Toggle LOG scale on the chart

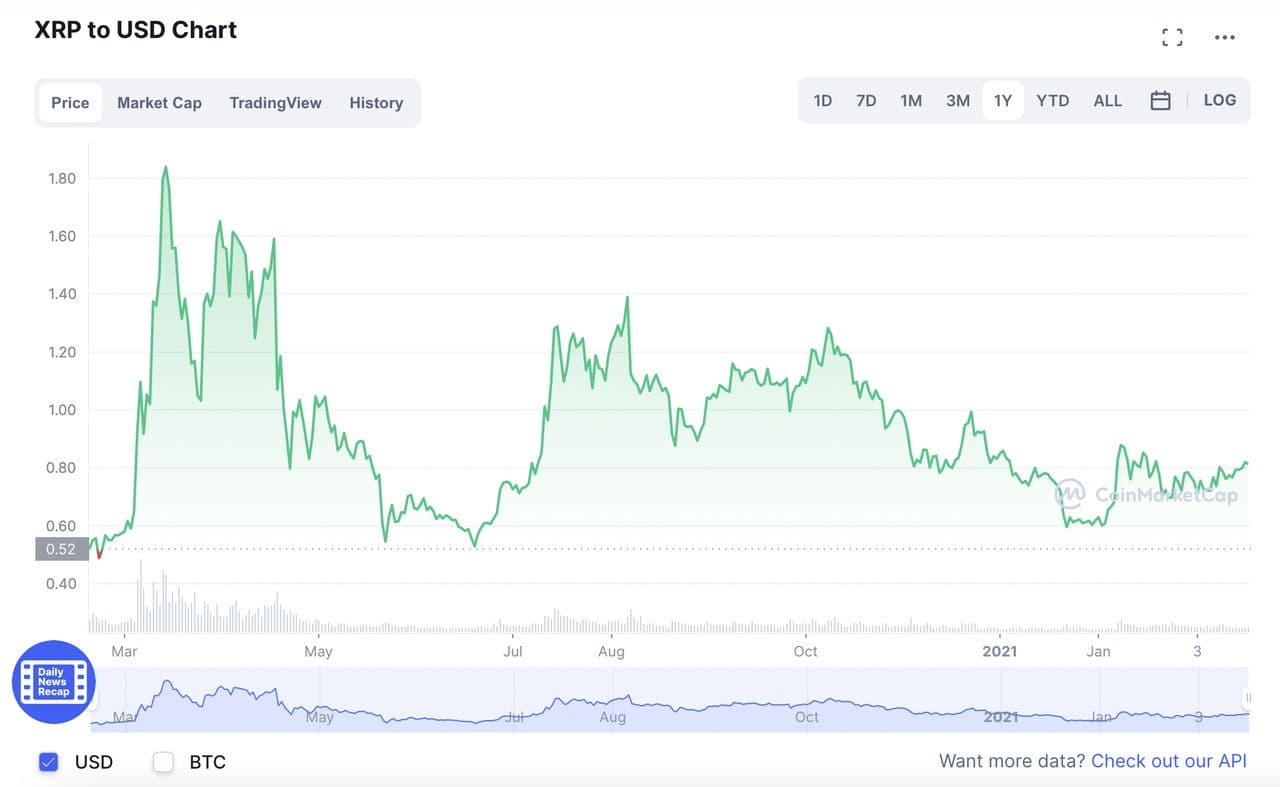tap(1219, 100)
